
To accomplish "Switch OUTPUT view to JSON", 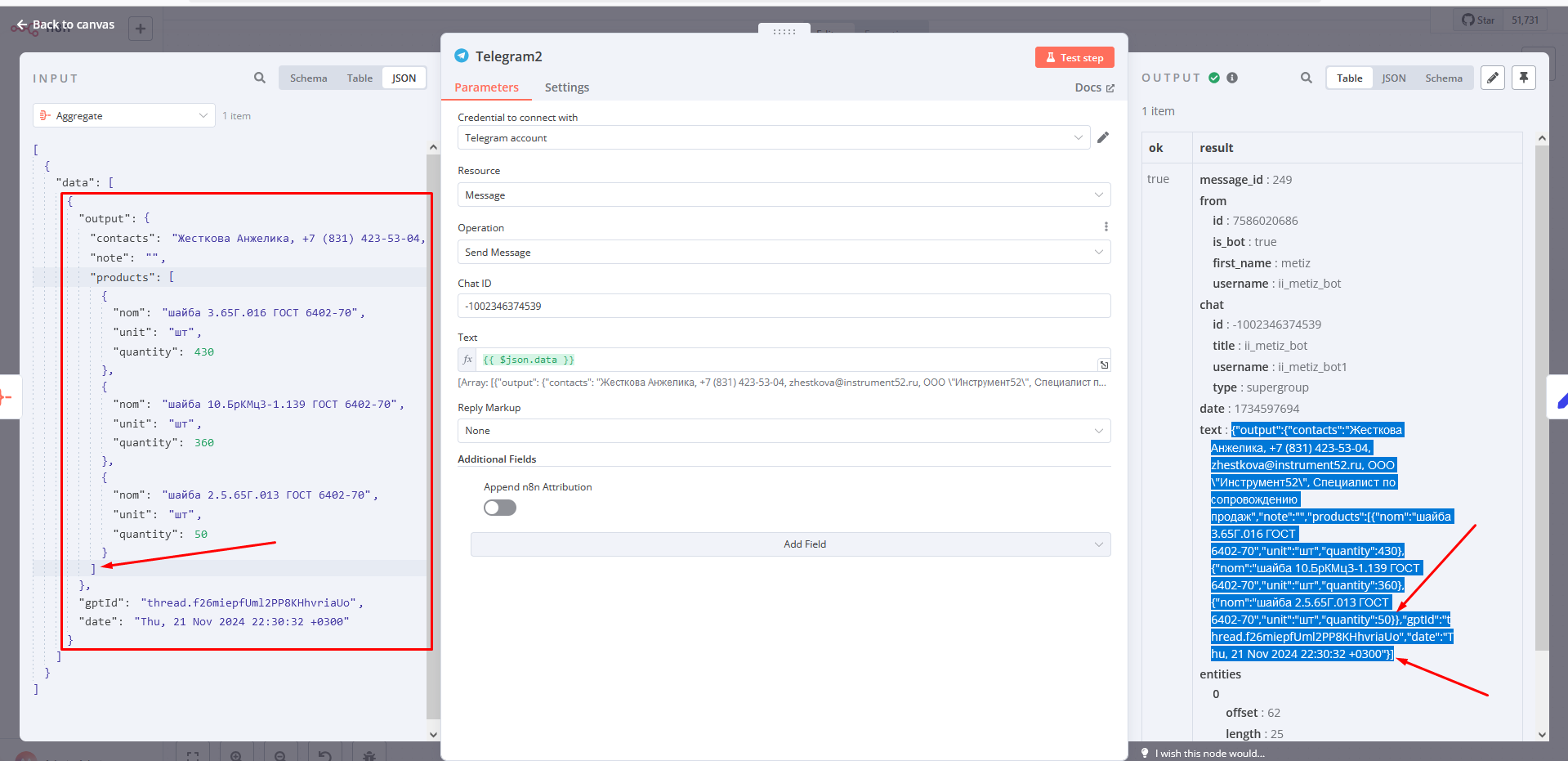I will (1394, 78).
